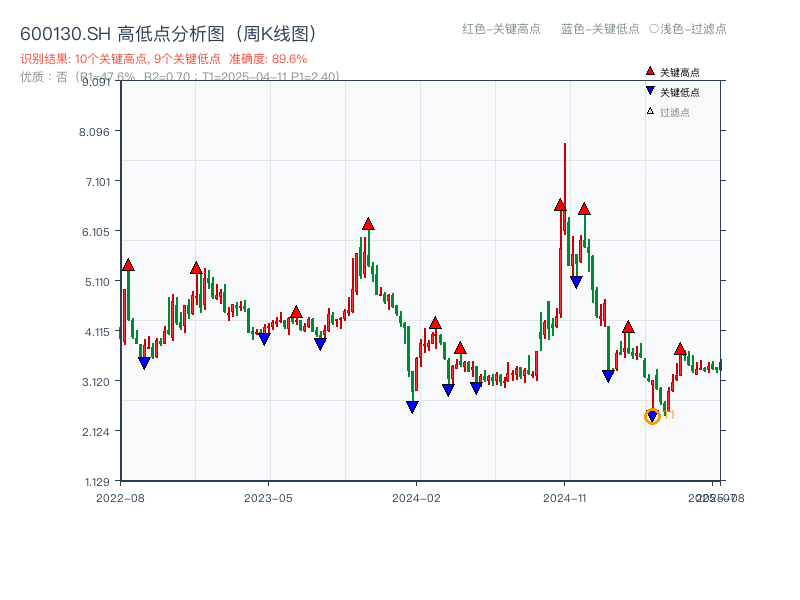Select sixth blue low marker near 3.0

point(476,388)
